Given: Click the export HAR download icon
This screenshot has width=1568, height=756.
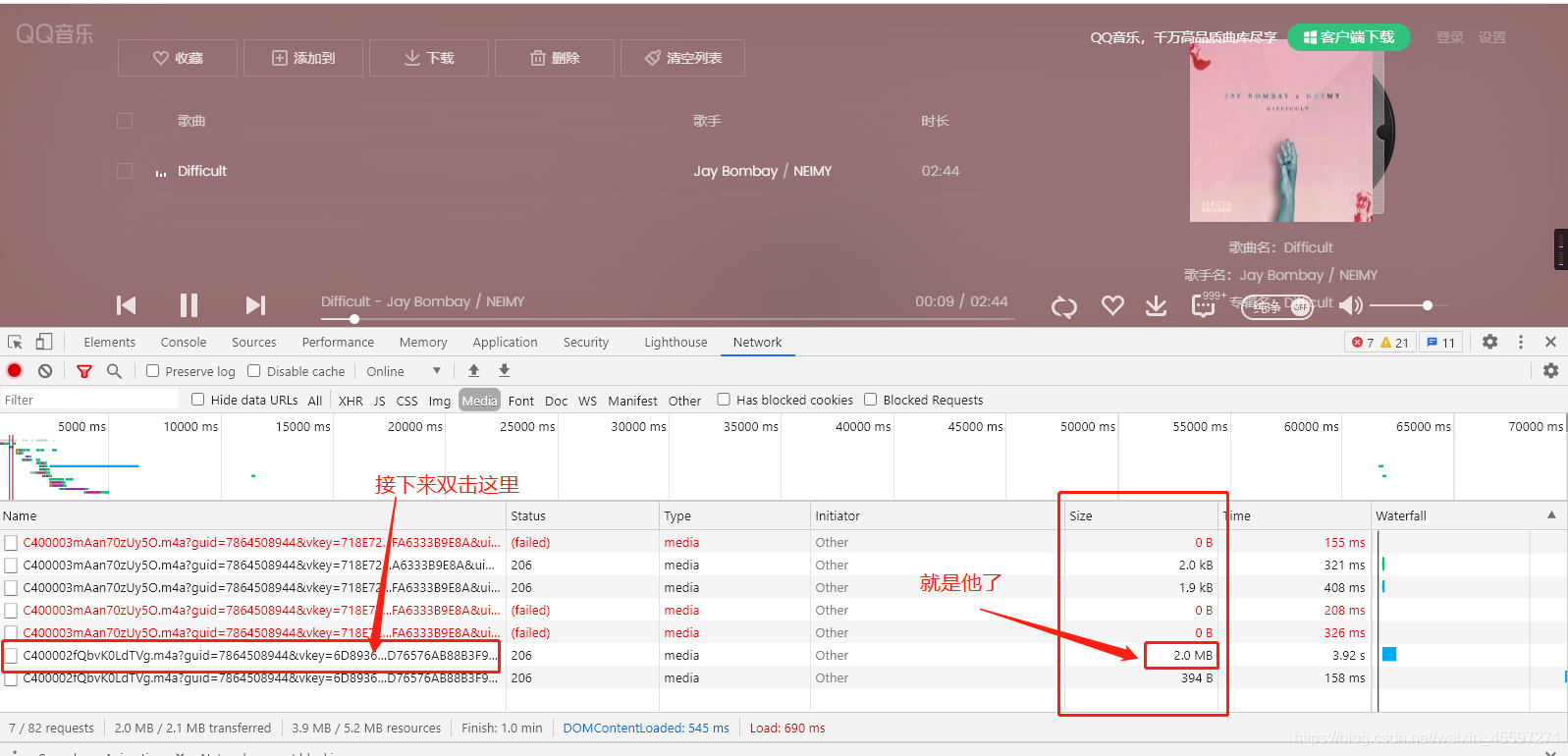Looking at the screenshot, I should click(504, 370).
